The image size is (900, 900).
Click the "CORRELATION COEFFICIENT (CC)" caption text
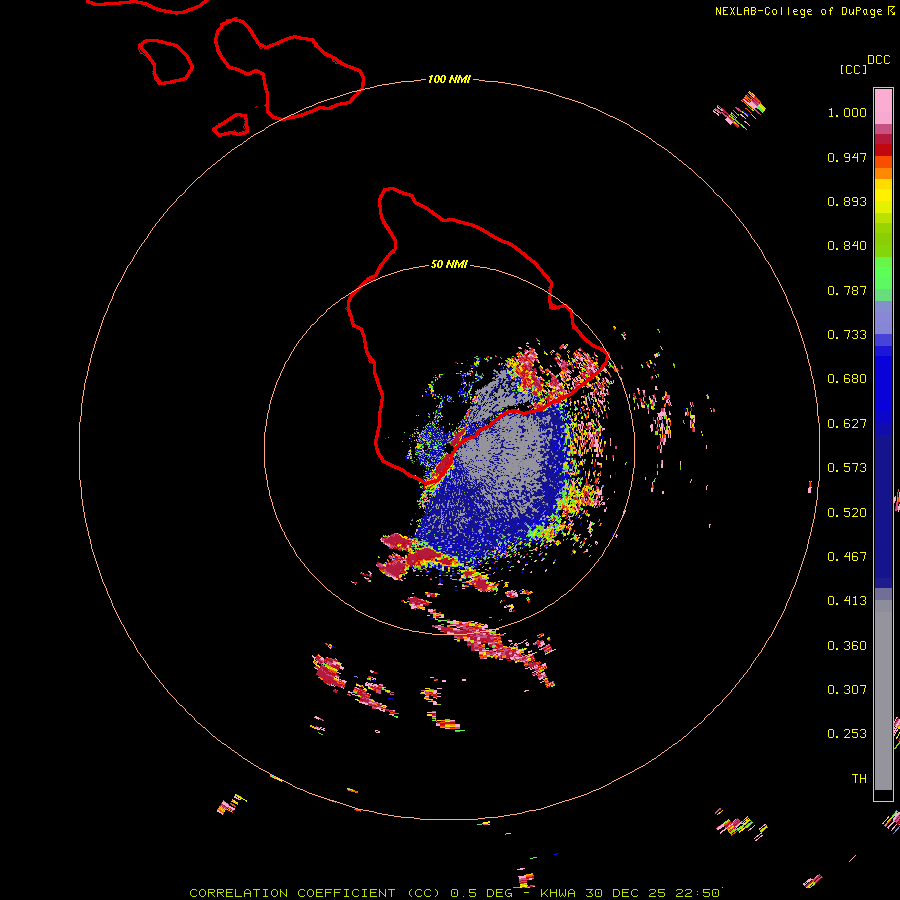click(x=315, y=893)
